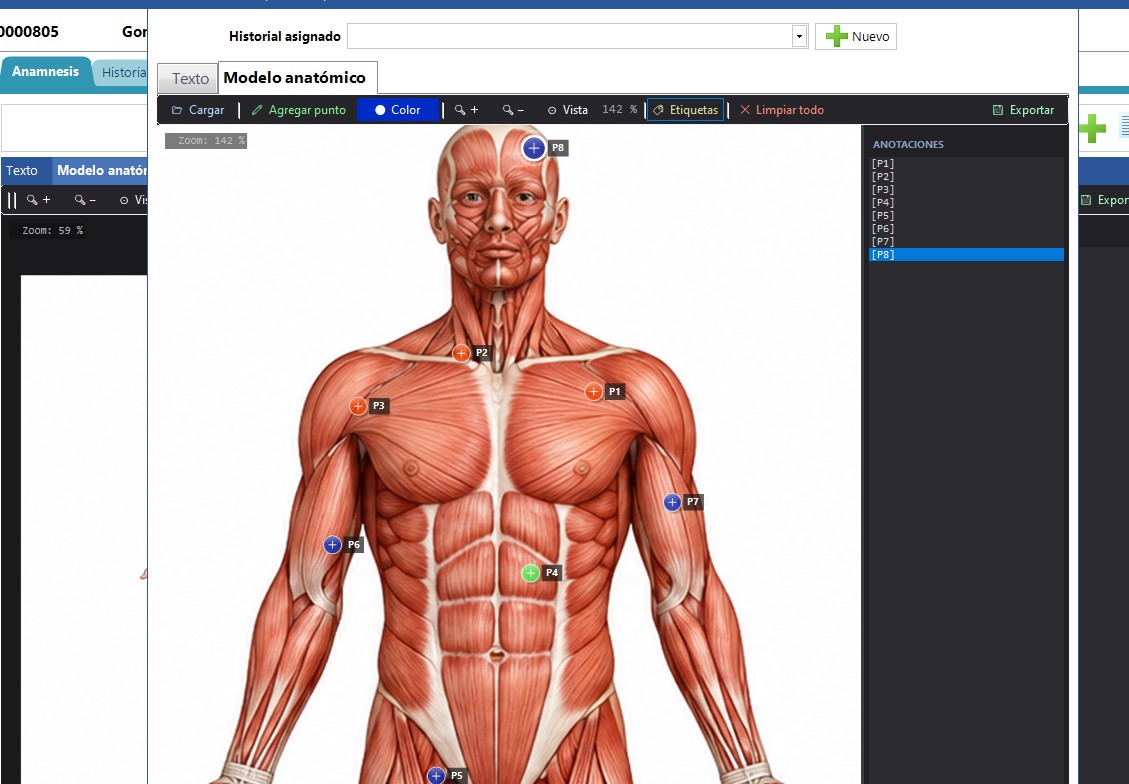Select the blue P7 marker on the arm
Viewport: 1129px width, 784px height.
[x=672, y=503]
